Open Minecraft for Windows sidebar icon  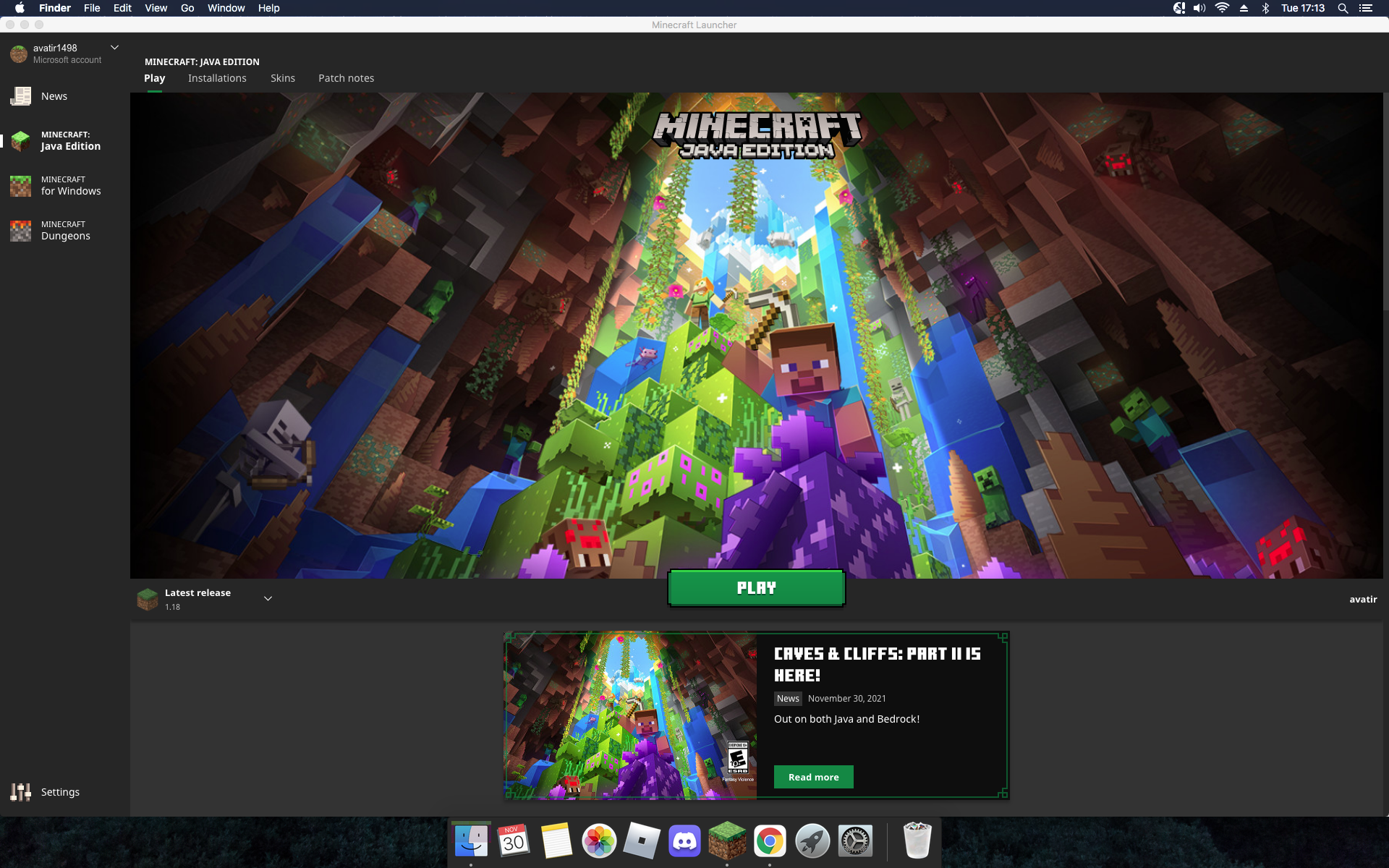(21, 186)
